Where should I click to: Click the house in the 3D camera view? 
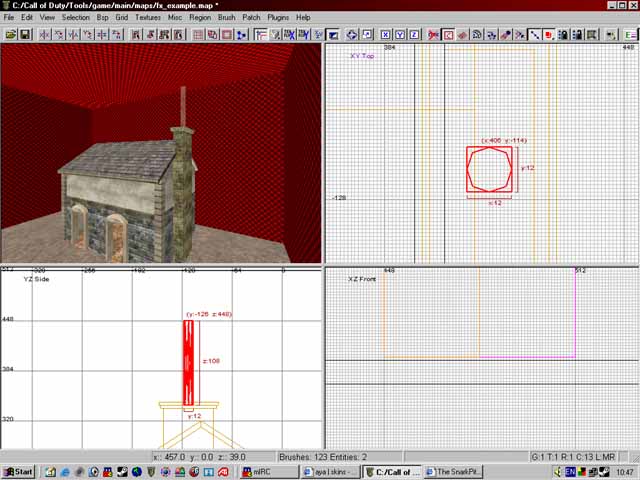click(125, 195)
